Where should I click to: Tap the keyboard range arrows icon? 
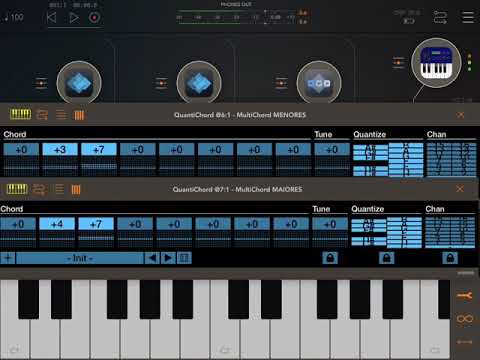coord(465,342)
